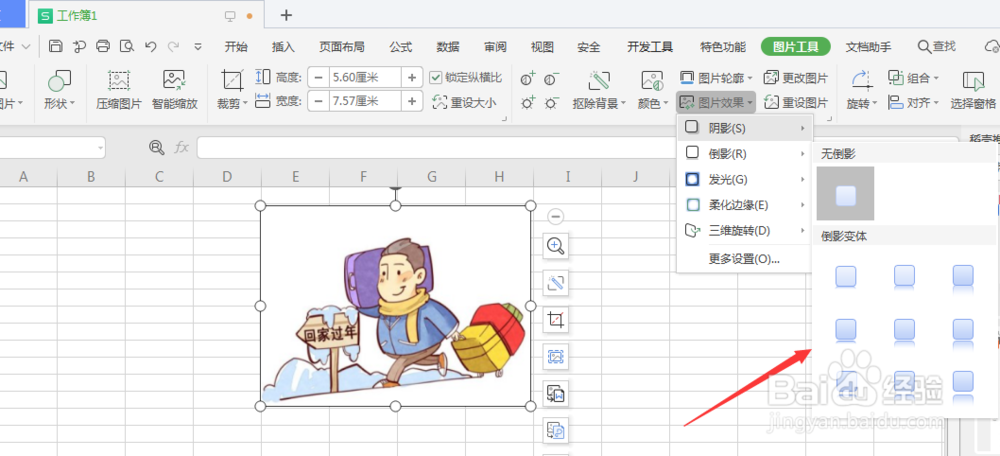Click Reset Size (重设大小) button
The image size is (1000, 456).
coord(464,102)
